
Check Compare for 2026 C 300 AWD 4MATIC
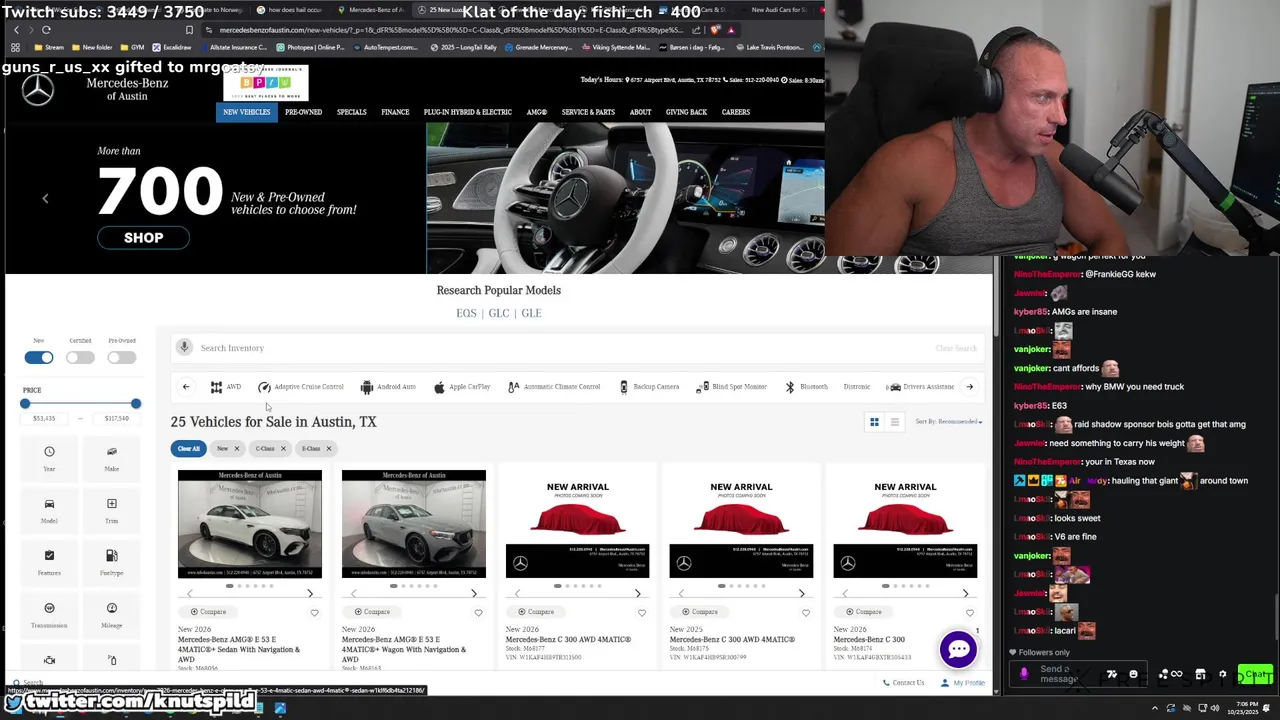point(537,612)
